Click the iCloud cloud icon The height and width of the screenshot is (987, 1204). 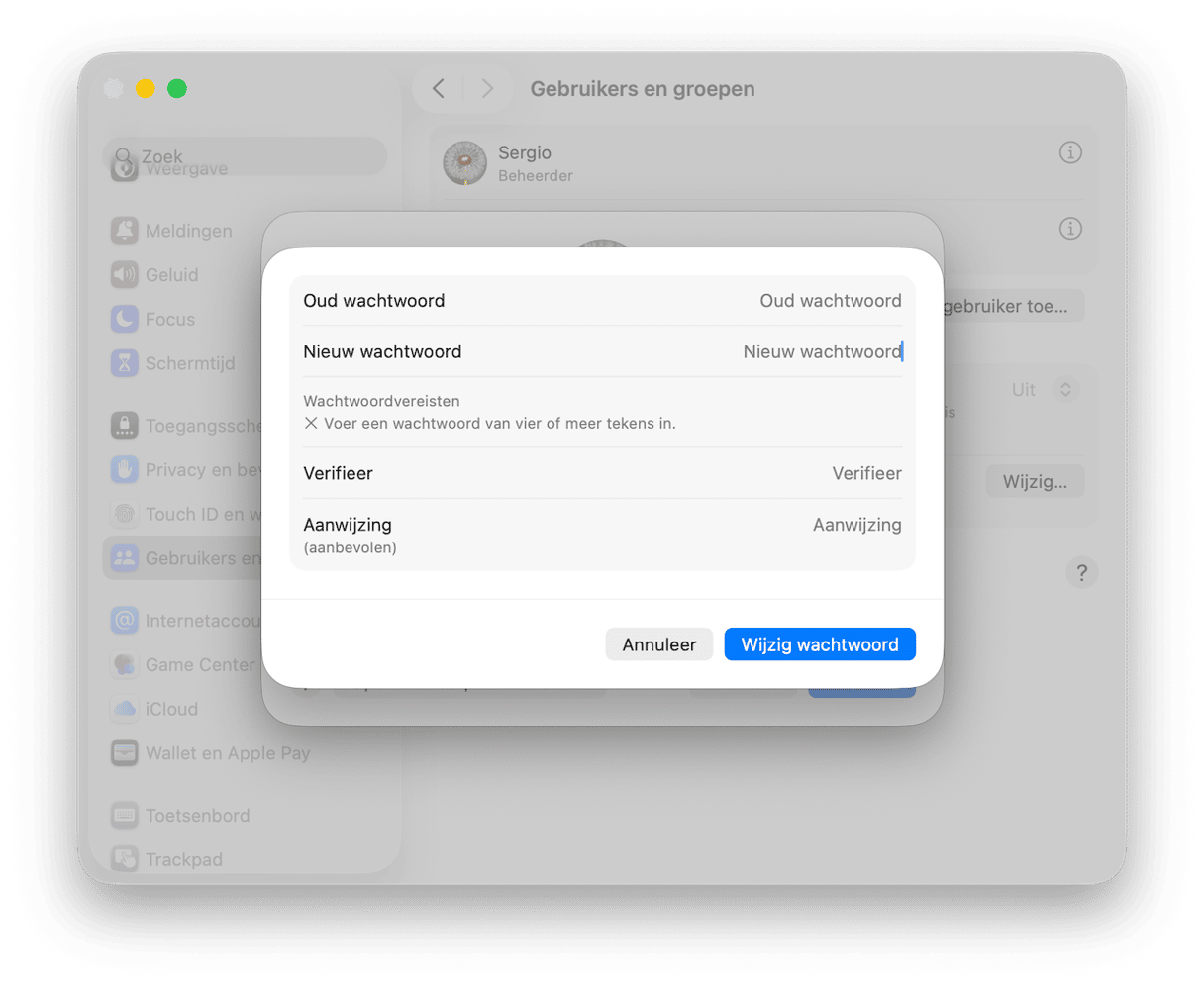point(124,709)
